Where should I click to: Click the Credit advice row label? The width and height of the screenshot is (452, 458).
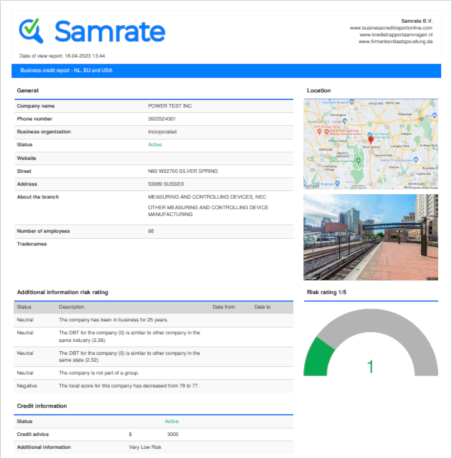[x=33, y=434]
